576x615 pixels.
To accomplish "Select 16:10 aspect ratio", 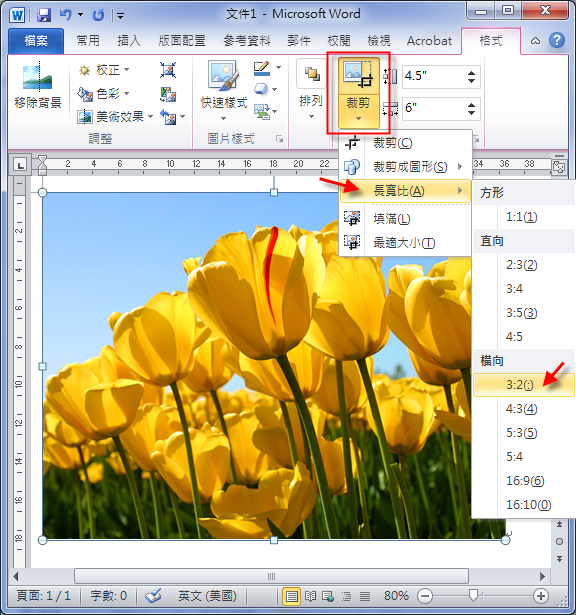I will coord(523,504).
